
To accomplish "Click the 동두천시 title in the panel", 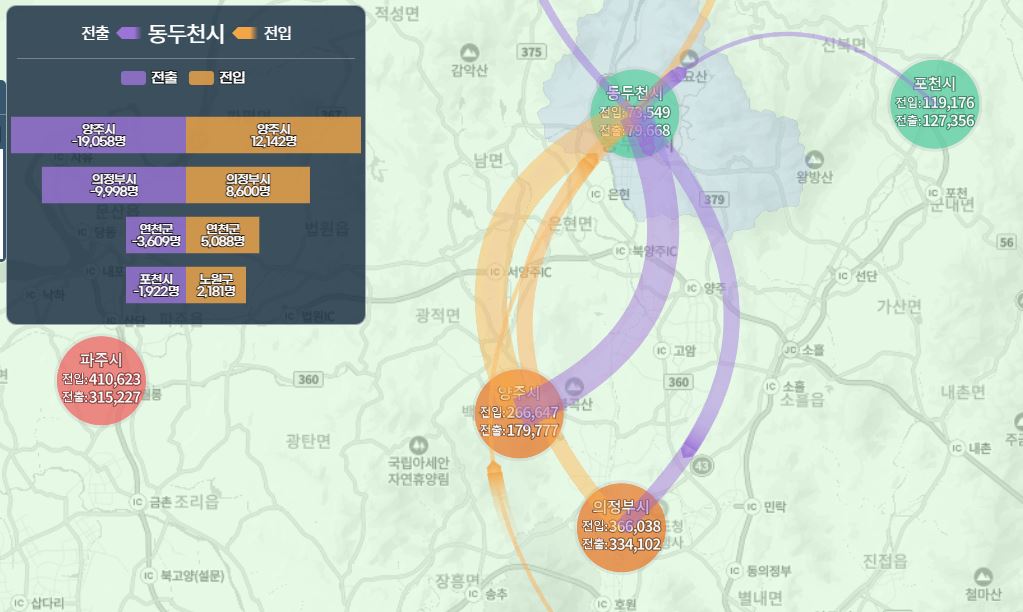I will pos(186,33).
